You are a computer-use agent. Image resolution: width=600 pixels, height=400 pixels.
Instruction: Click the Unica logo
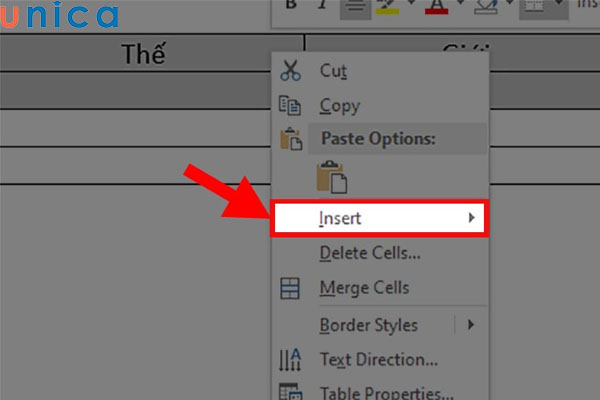click(62, 17)
